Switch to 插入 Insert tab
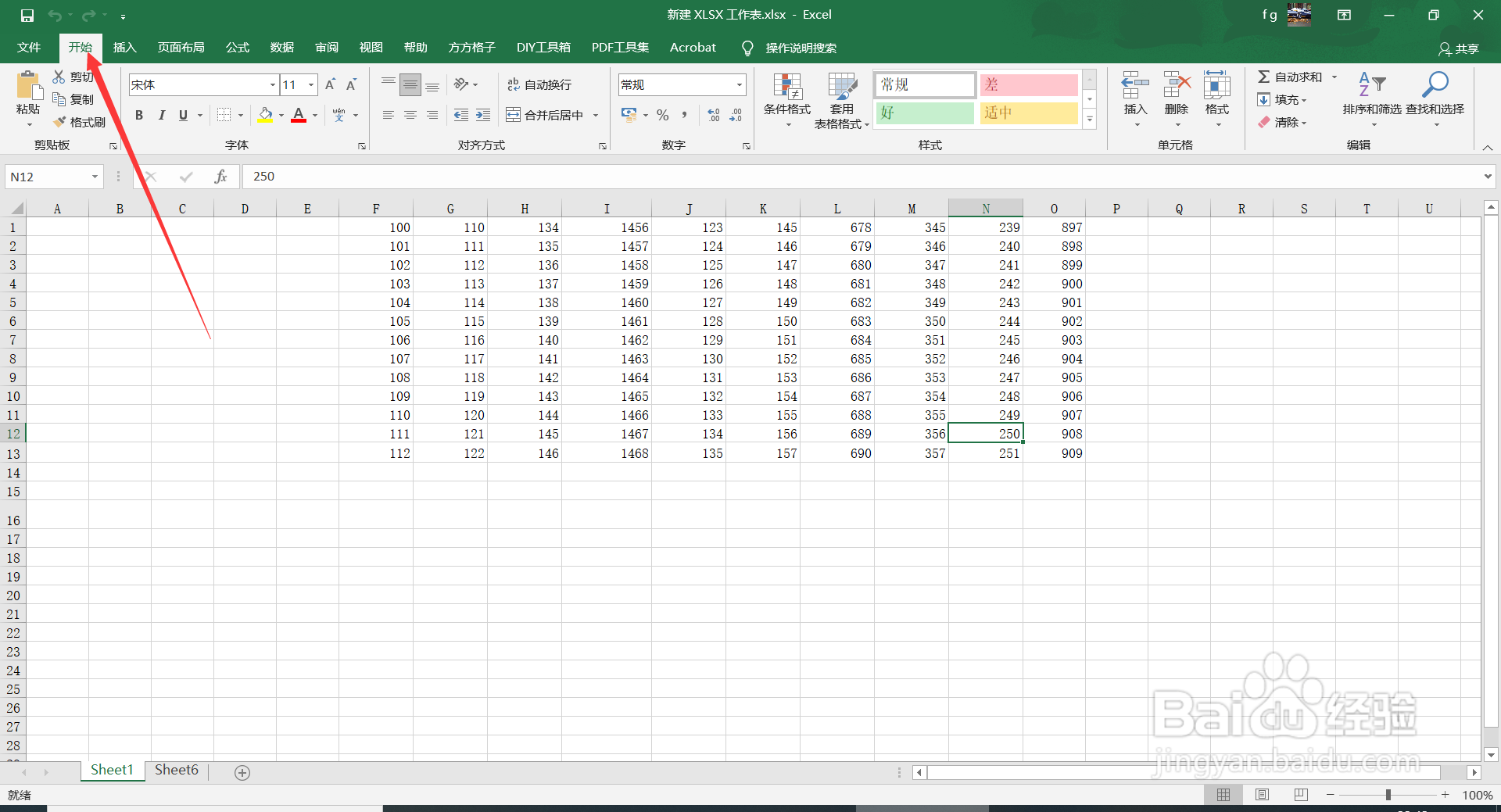This screenshot has width=1501, height=812. click(125, 48)
